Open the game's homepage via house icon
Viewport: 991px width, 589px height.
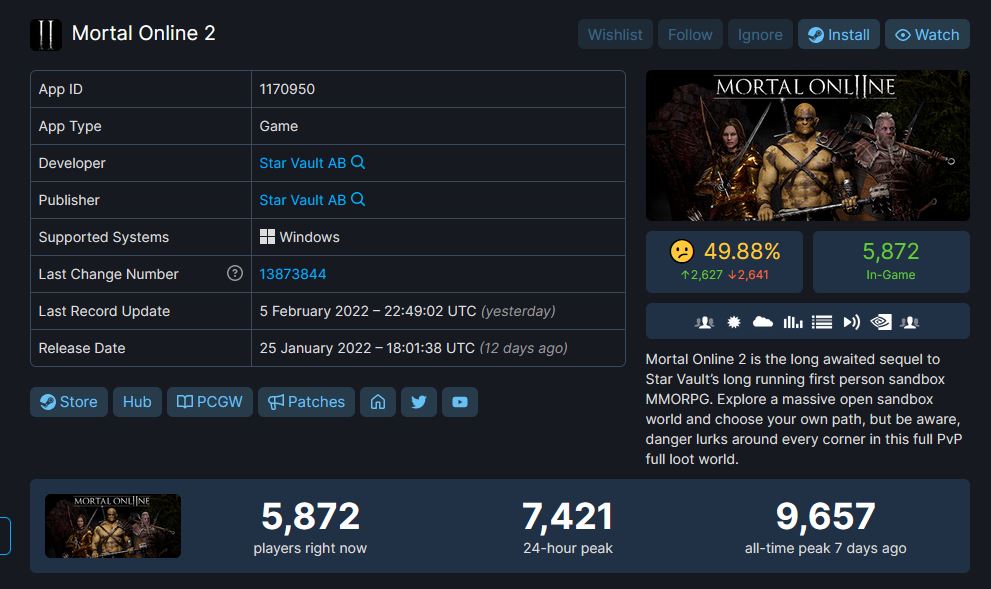pyautogui.click(x=378, y=402)
